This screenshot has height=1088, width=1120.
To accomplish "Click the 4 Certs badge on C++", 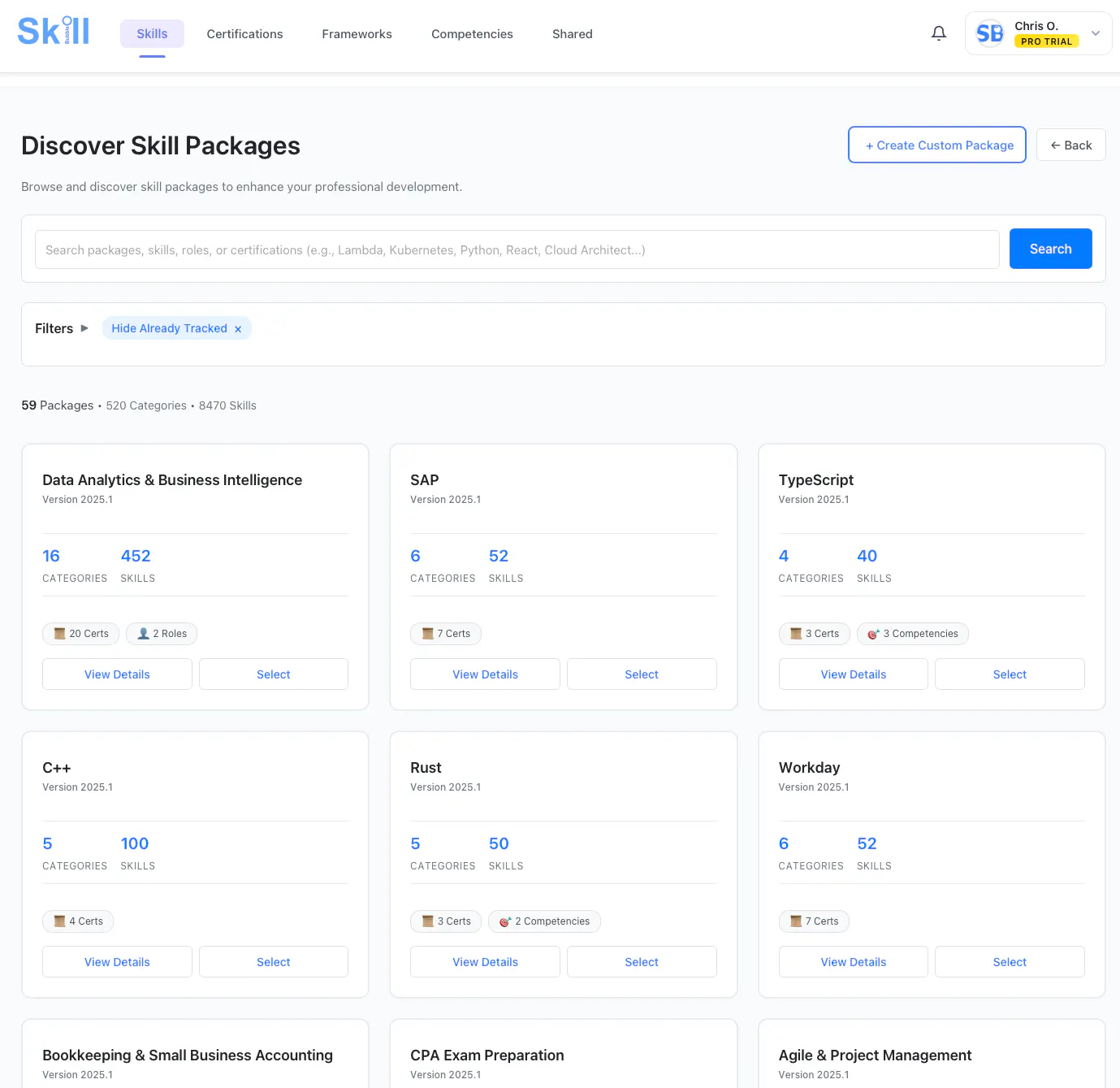I will point(78,921).
